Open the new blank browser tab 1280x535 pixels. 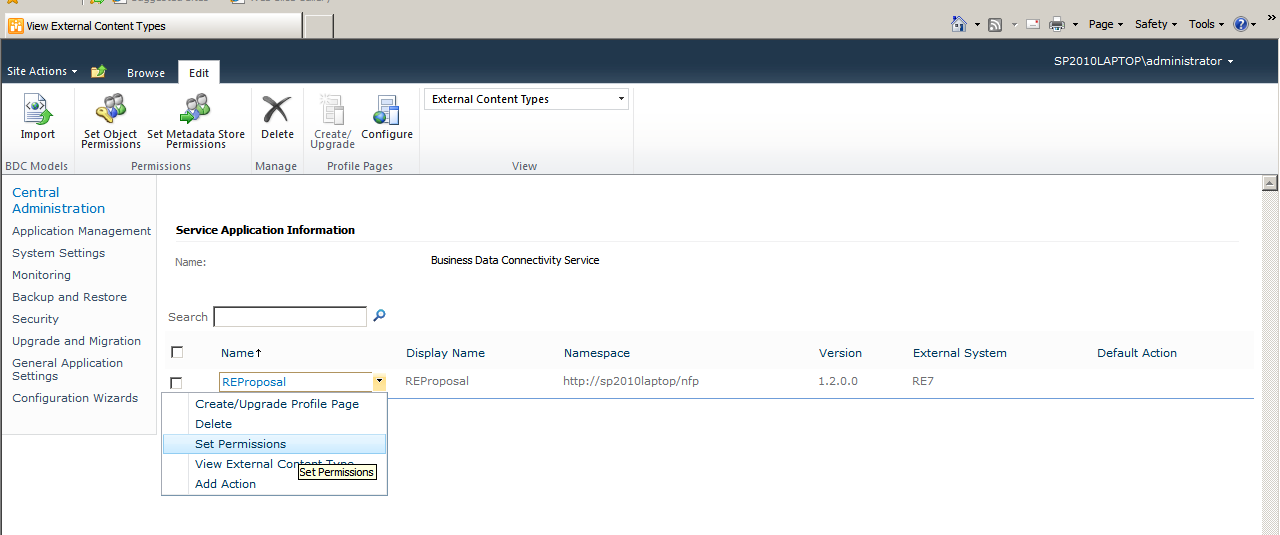318,27
